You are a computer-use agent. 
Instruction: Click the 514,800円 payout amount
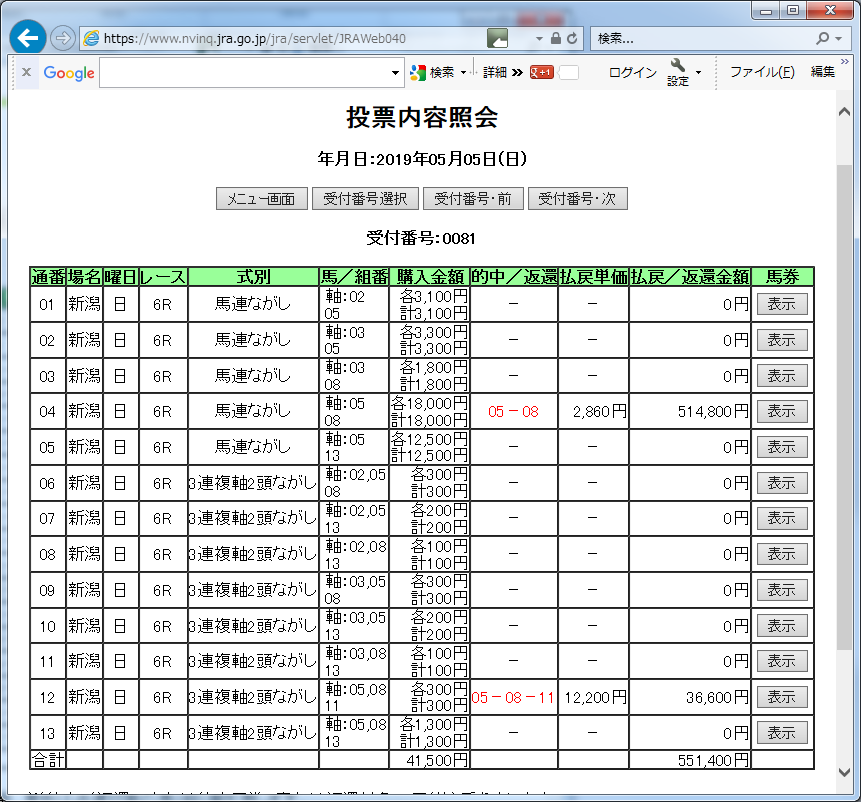coord(713,412)
